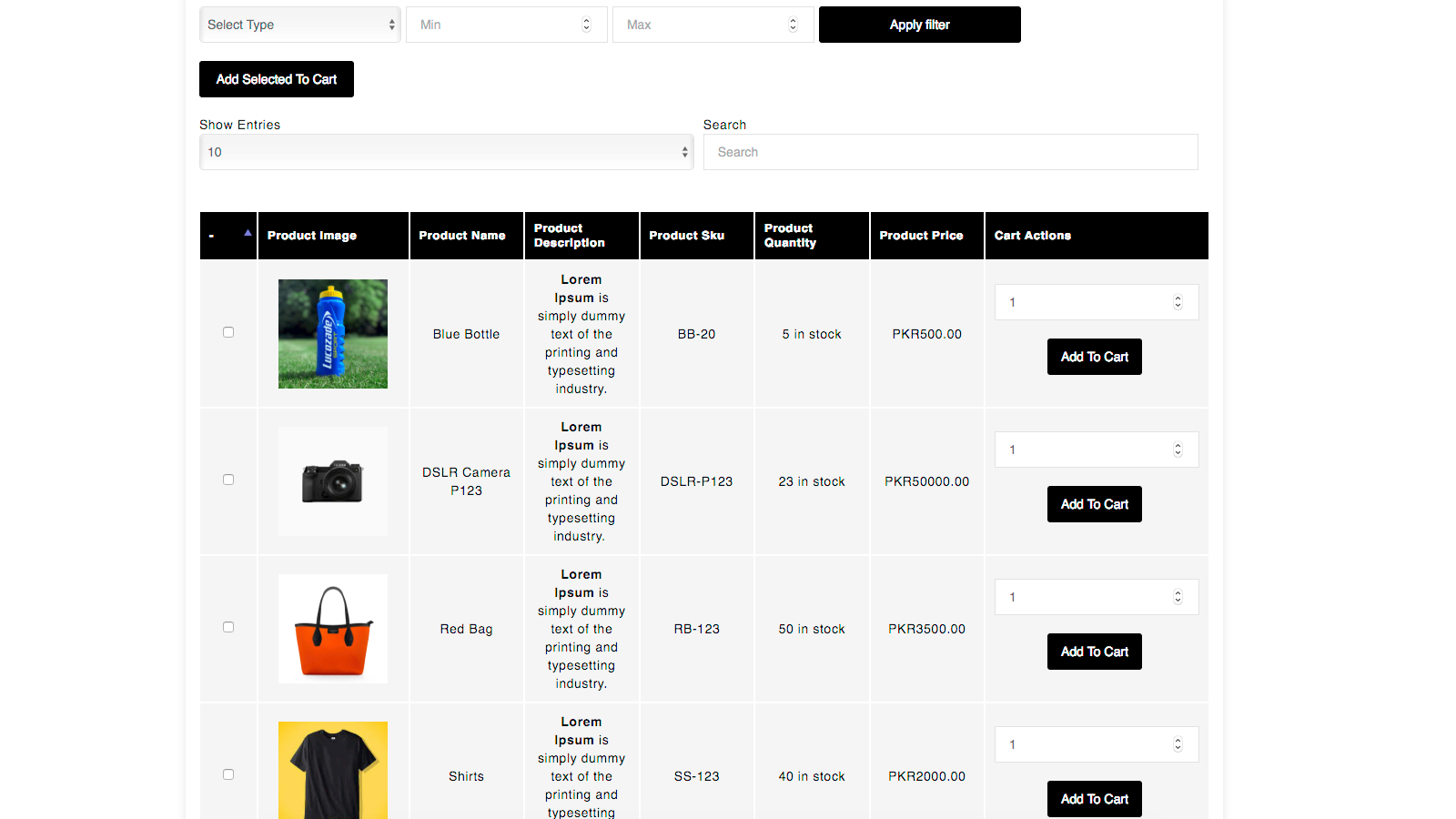Focus the Search input field
The image size is (1456, 819).
point(950,152)
